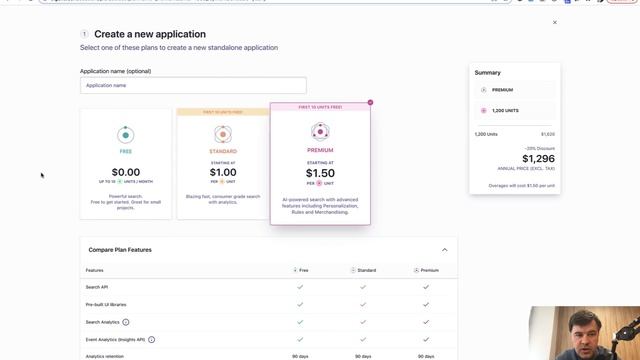Click Search Analytics checkmark under Premium
Viewport: 640px width, 360px height.
(x=426, y=322)
